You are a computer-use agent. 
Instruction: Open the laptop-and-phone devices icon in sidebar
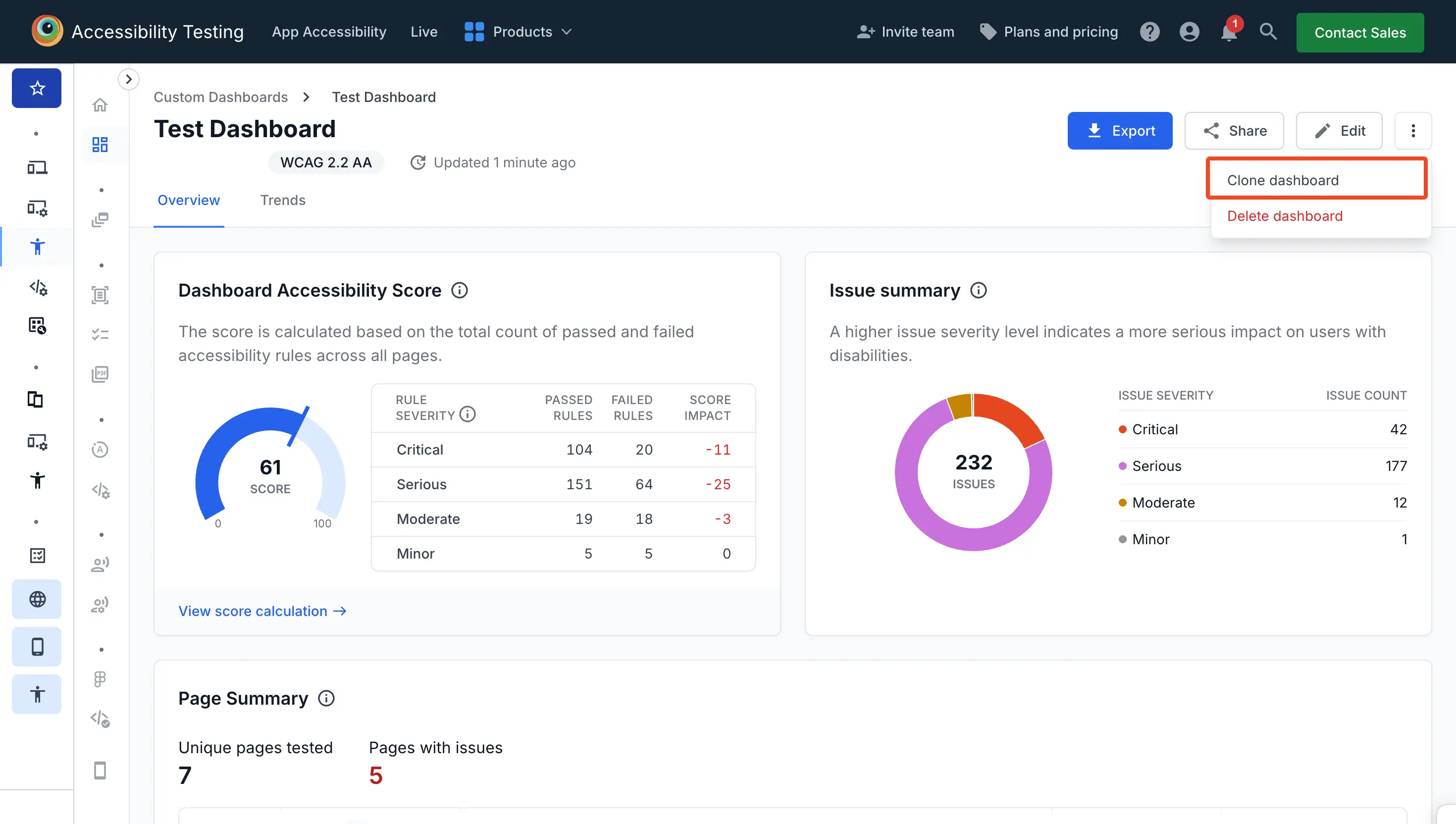click(x=37, y=167)
